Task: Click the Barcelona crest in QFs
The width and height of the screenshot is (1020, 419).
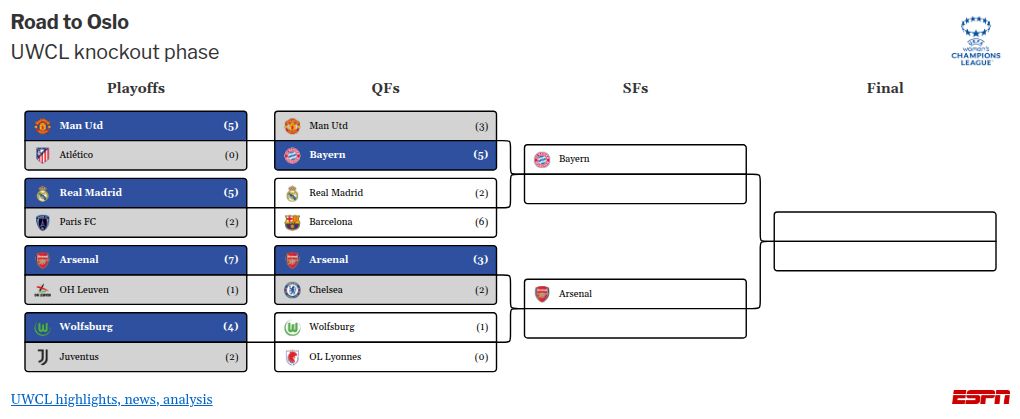Action: click(292, 222)
